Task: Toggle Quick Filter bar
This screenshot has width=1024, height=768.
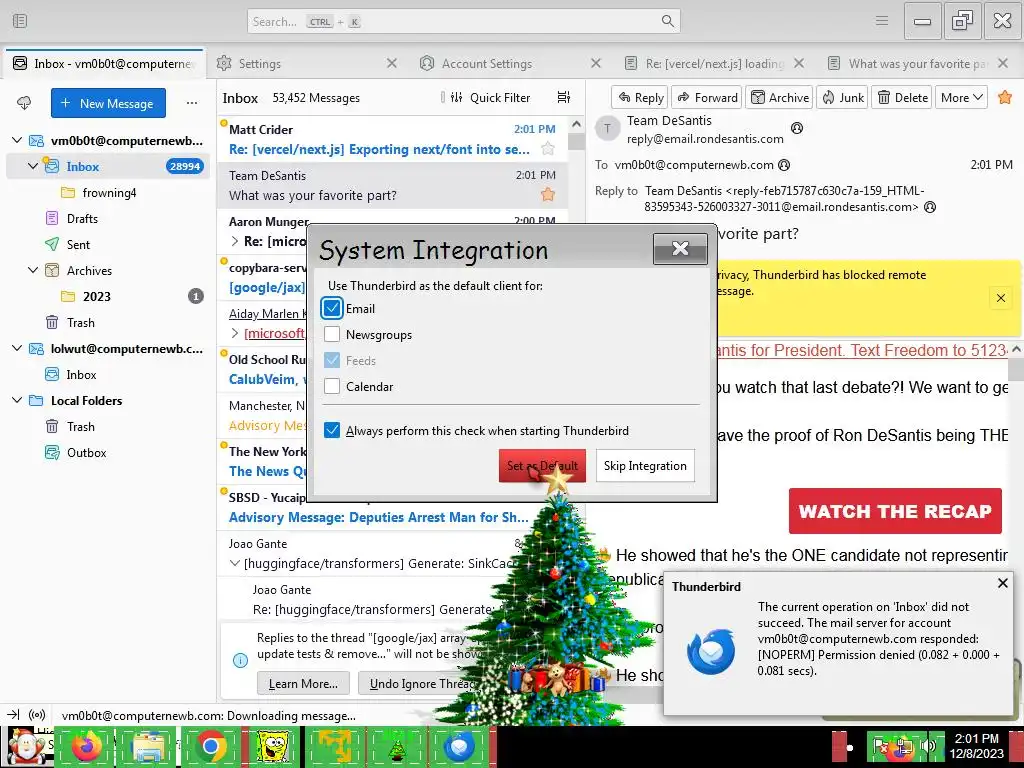Action: pos(490,97)
